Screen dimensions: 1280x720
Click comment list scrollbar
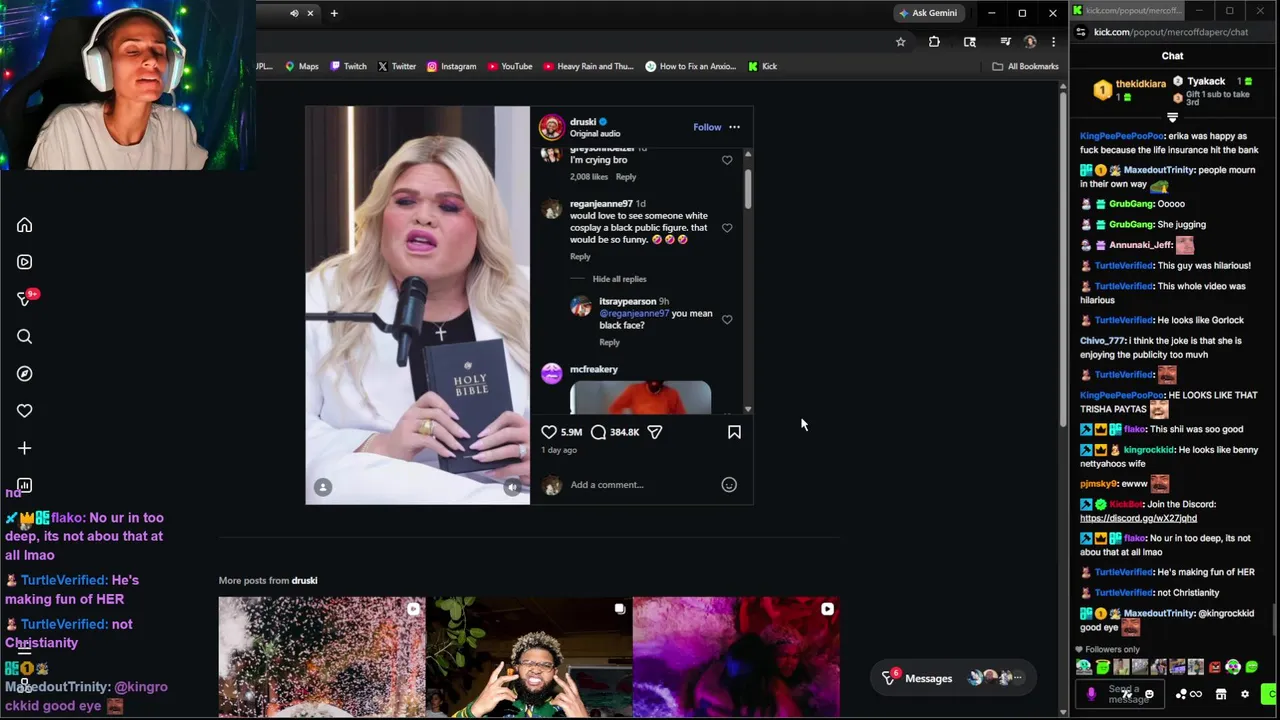click(747, 188)
